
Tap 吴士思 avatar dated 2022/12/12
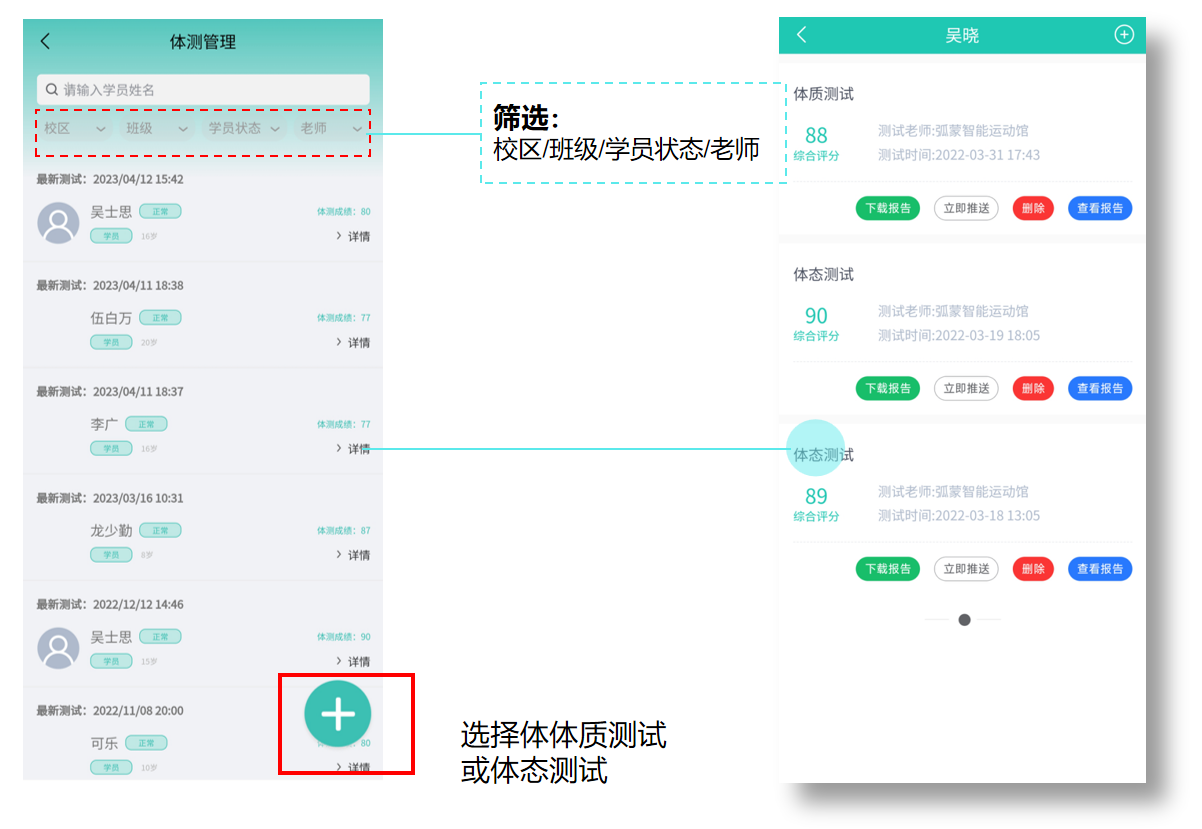pos(58,648)
